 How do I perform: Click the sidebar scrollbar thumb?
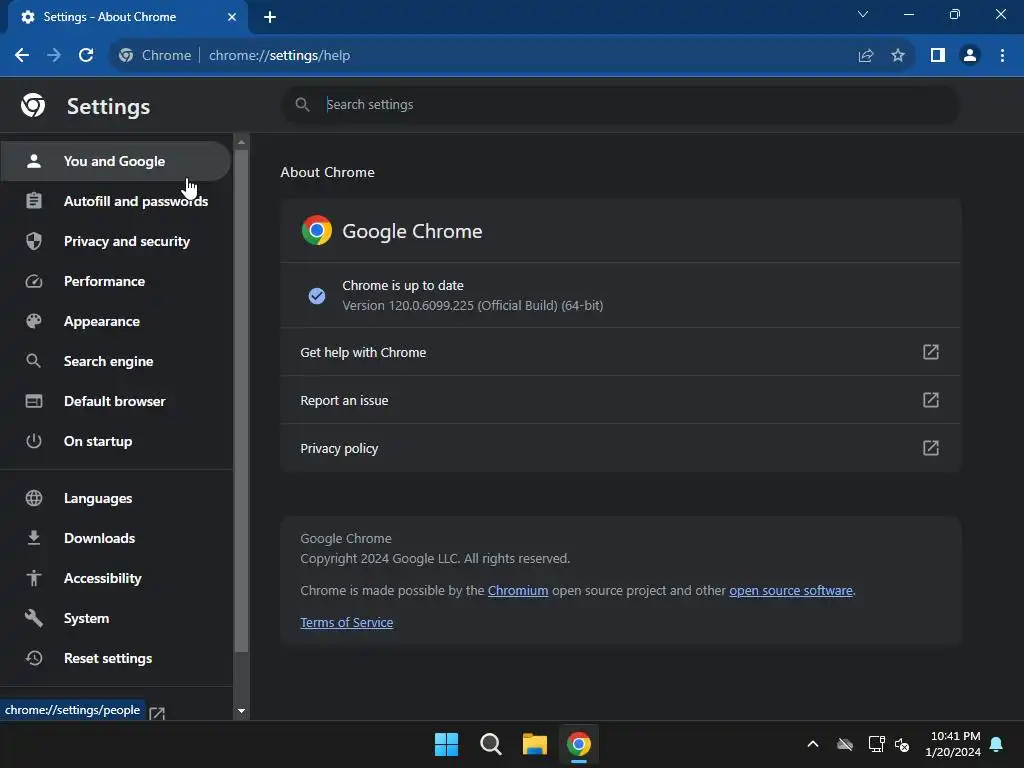coord(242,401)
